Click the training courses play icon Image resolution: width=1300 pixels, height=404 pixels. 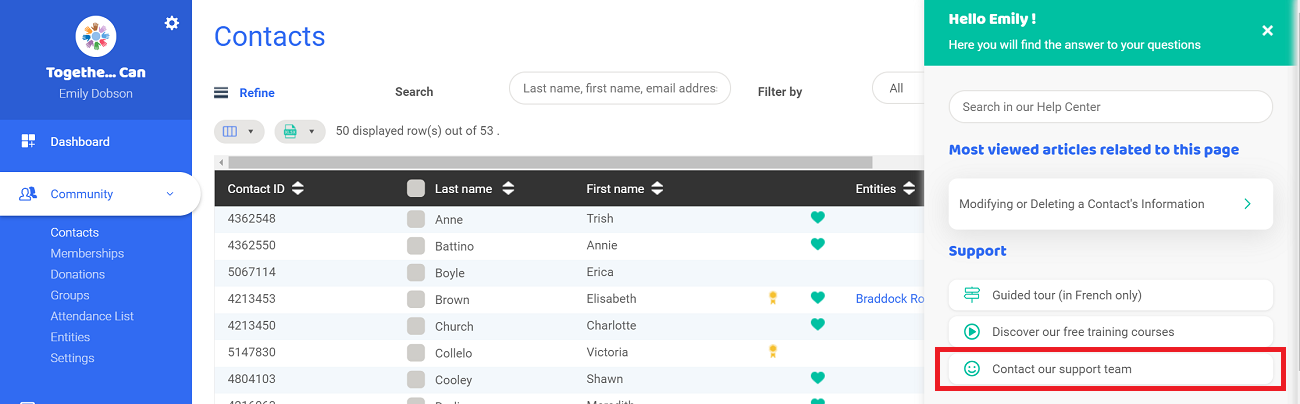coord(972,332)
